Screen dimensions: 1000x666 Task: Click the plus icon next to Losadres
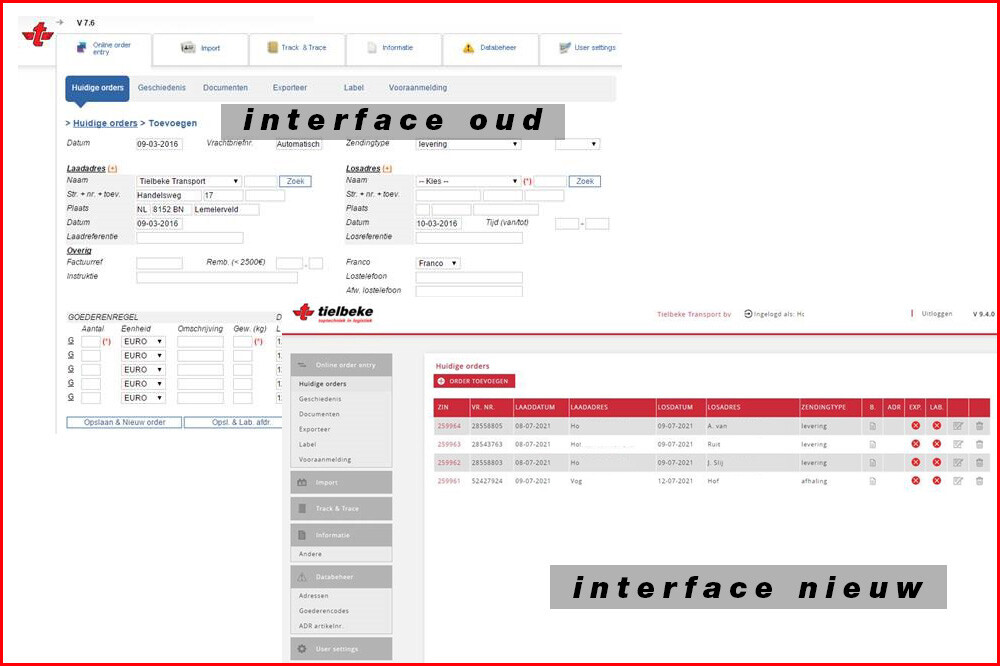pyautogui.click(x=387, y=169)
